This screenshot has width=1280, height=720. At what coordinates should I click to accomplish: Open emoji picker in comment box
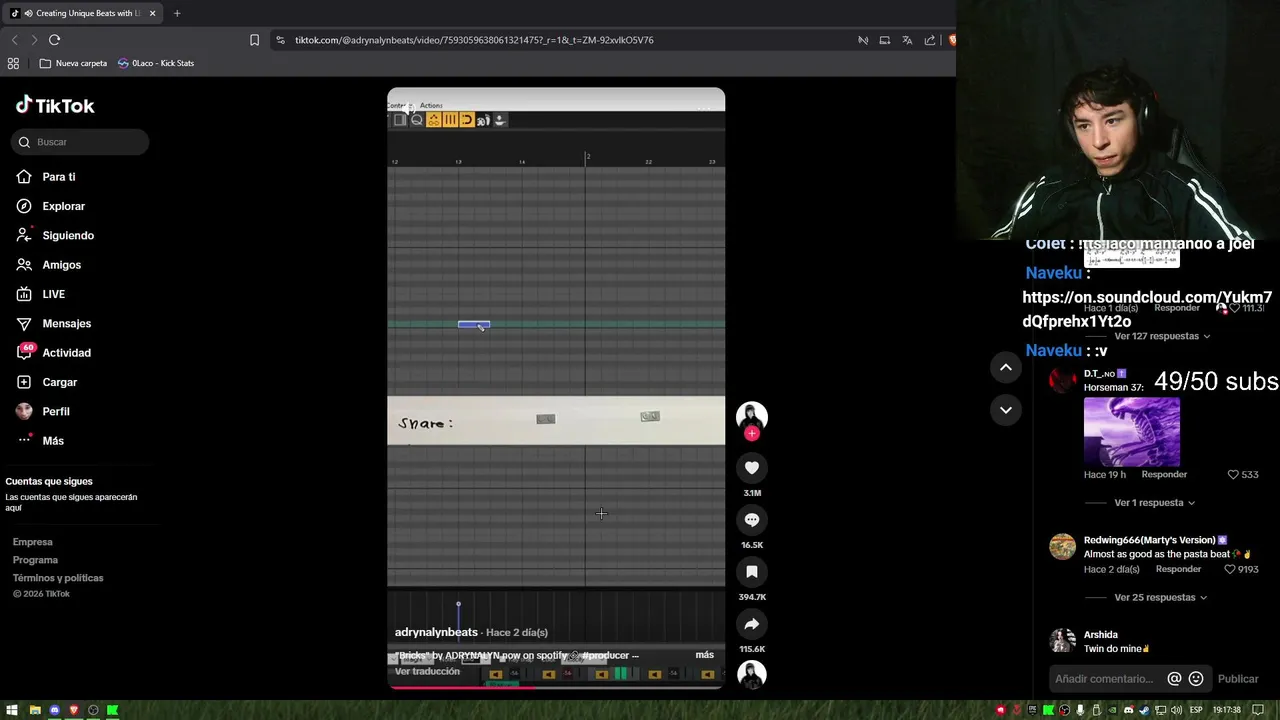pos(1196,679)
